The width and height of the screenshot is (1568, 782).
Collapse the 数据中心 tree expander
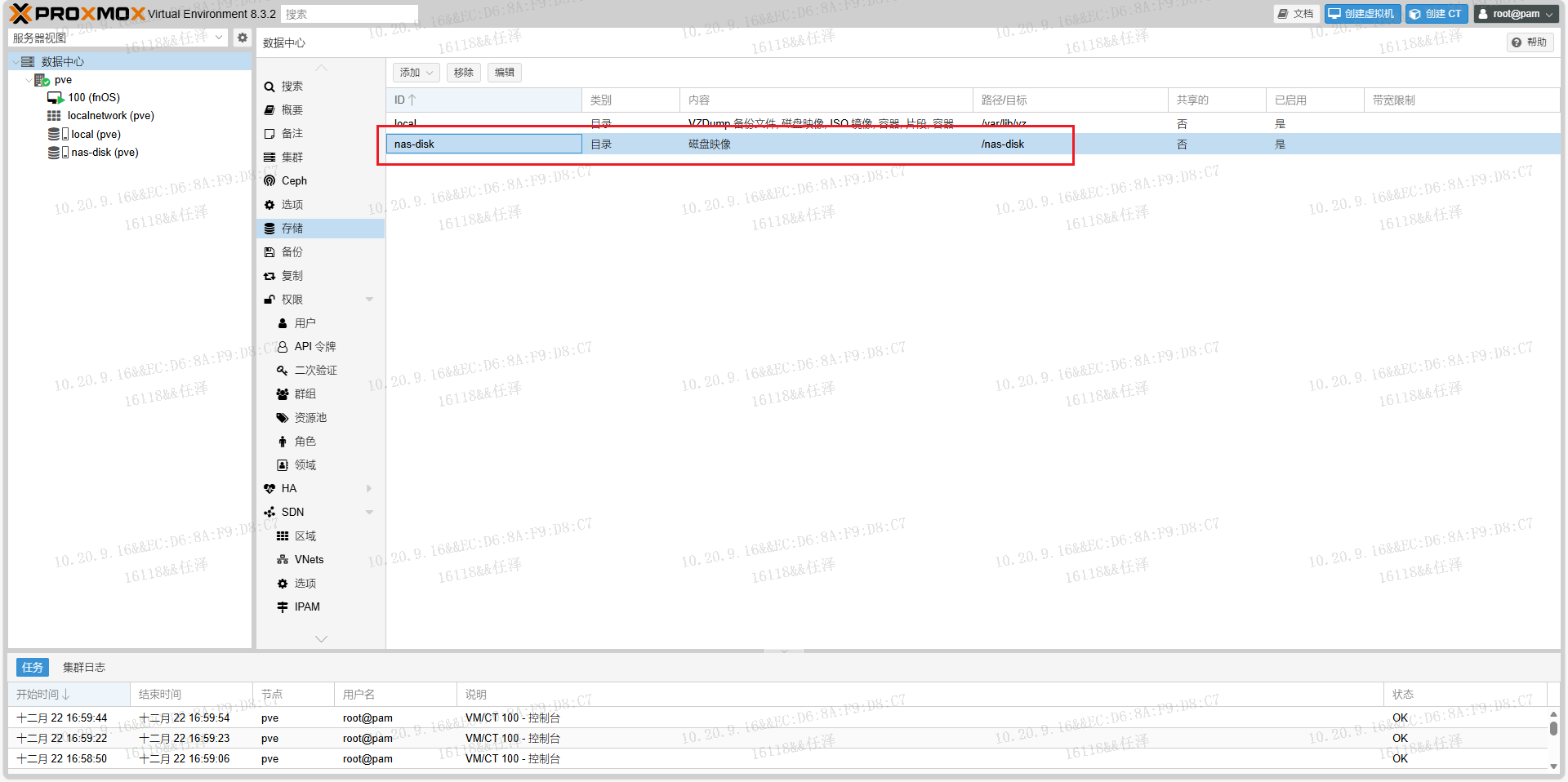pos(16,61)
